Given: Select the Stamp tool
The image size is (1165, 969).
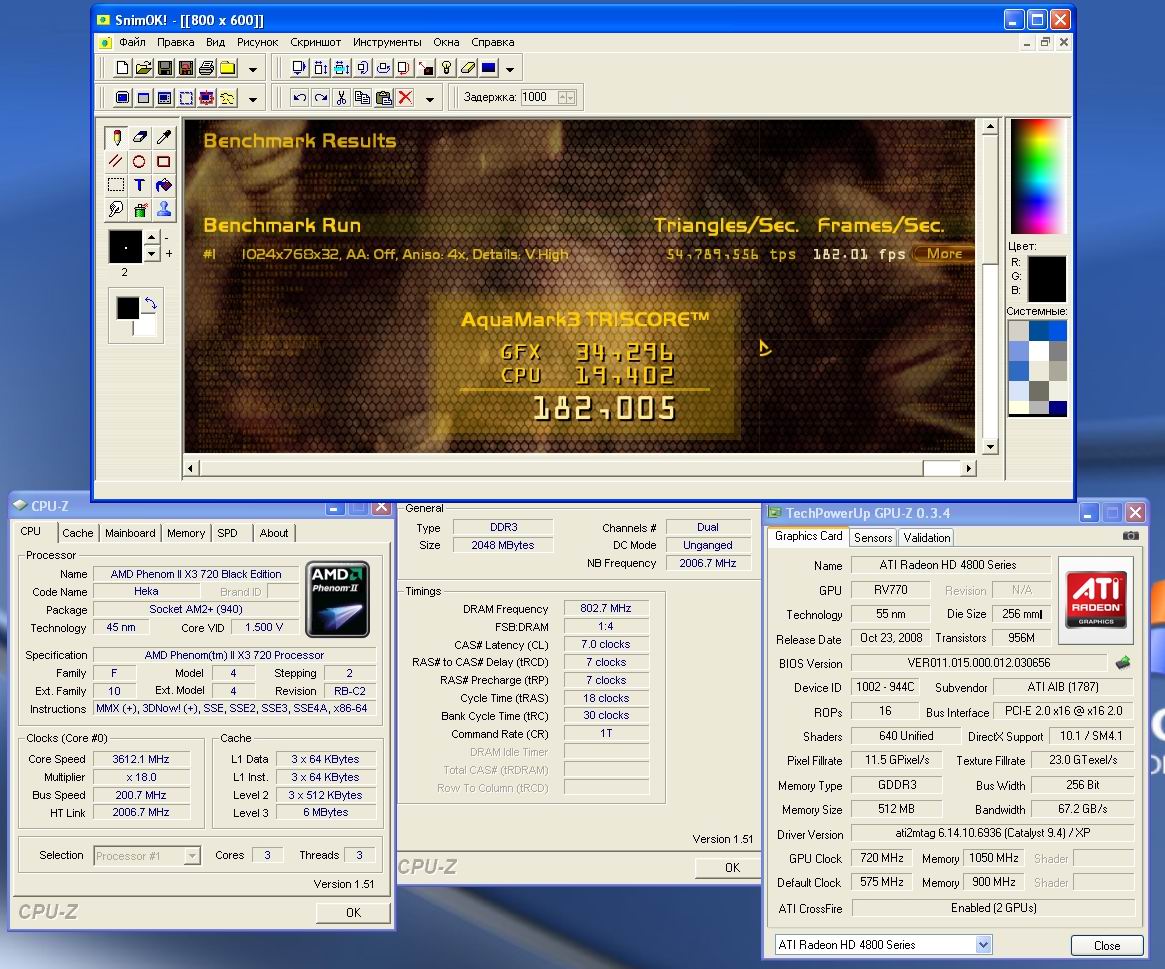Looking at the screenshot, I should tap(163, 209).
